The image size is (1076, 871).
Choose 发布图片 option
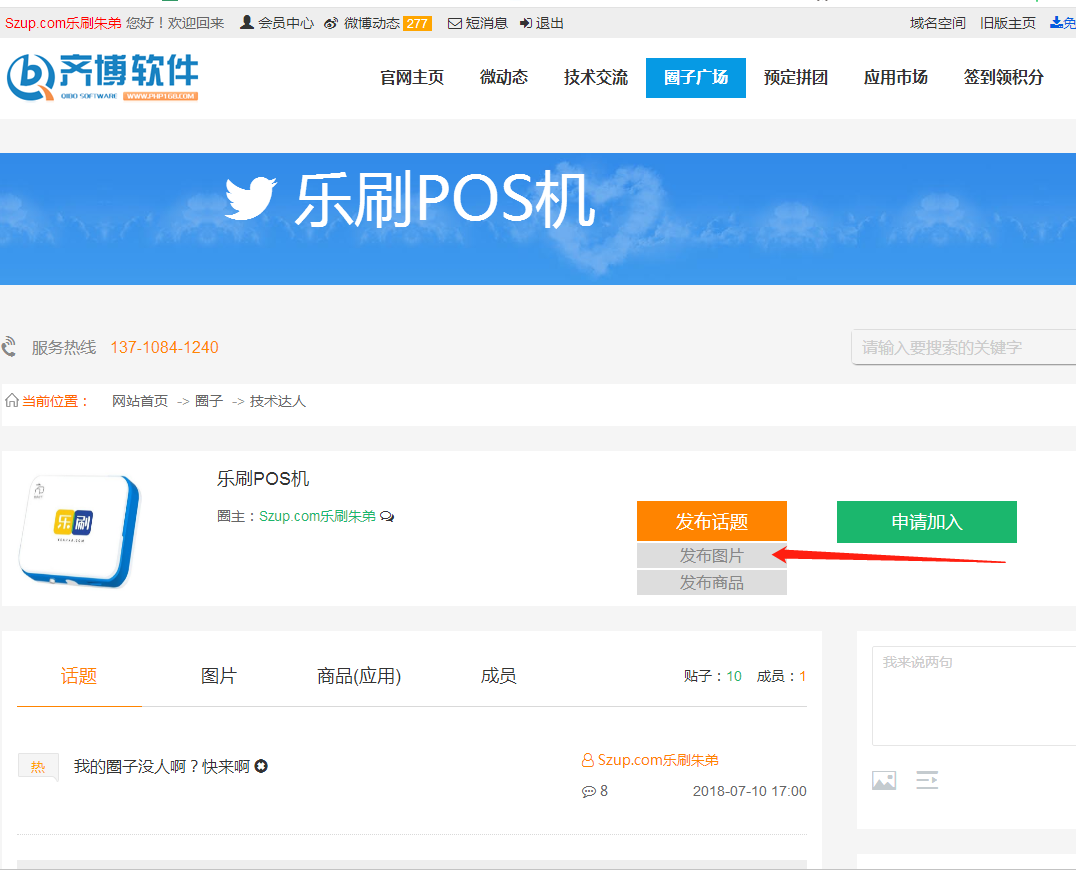(x=711, y=555)
